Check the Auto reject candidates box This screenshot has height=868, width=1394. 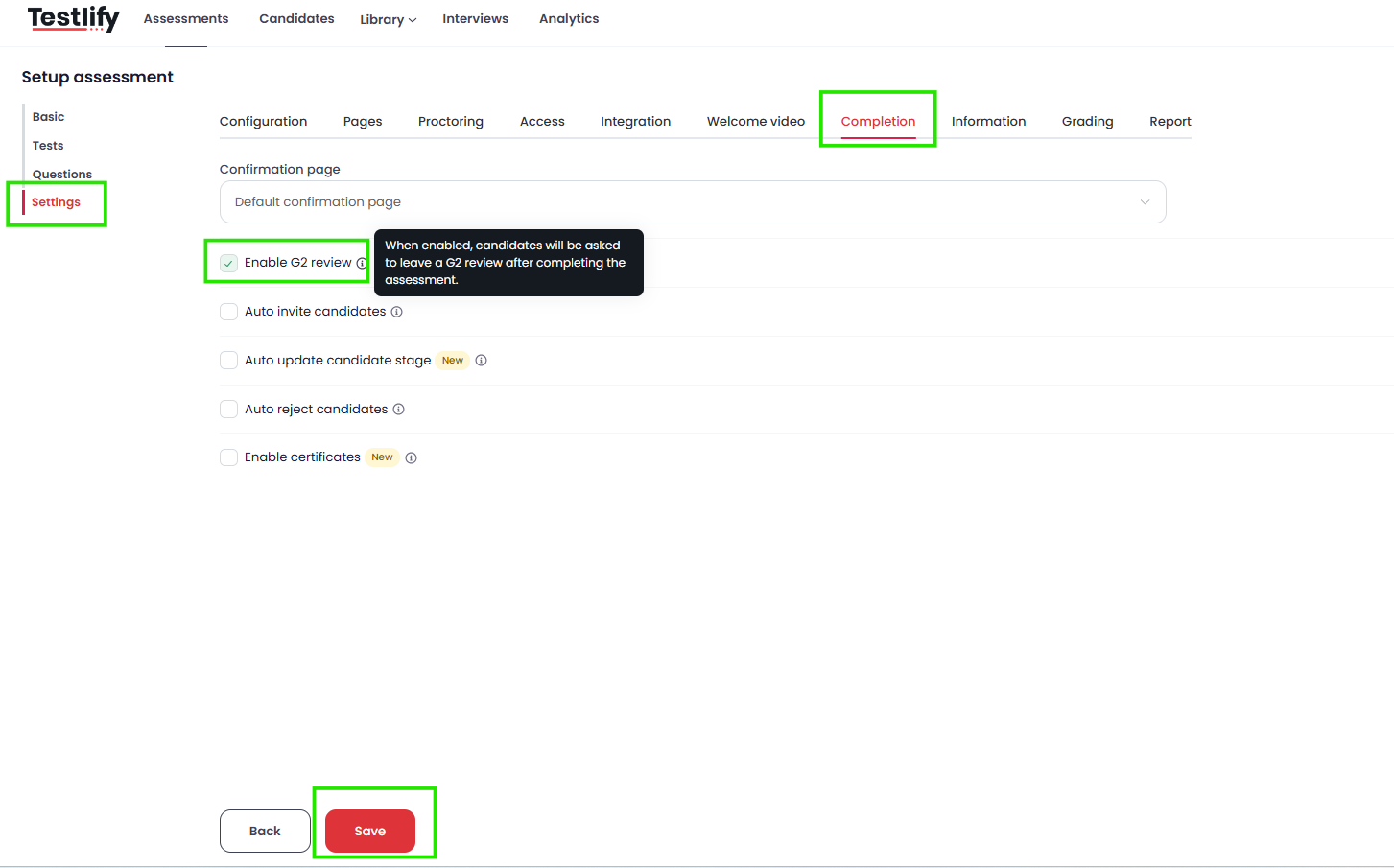tap(228, 410)
